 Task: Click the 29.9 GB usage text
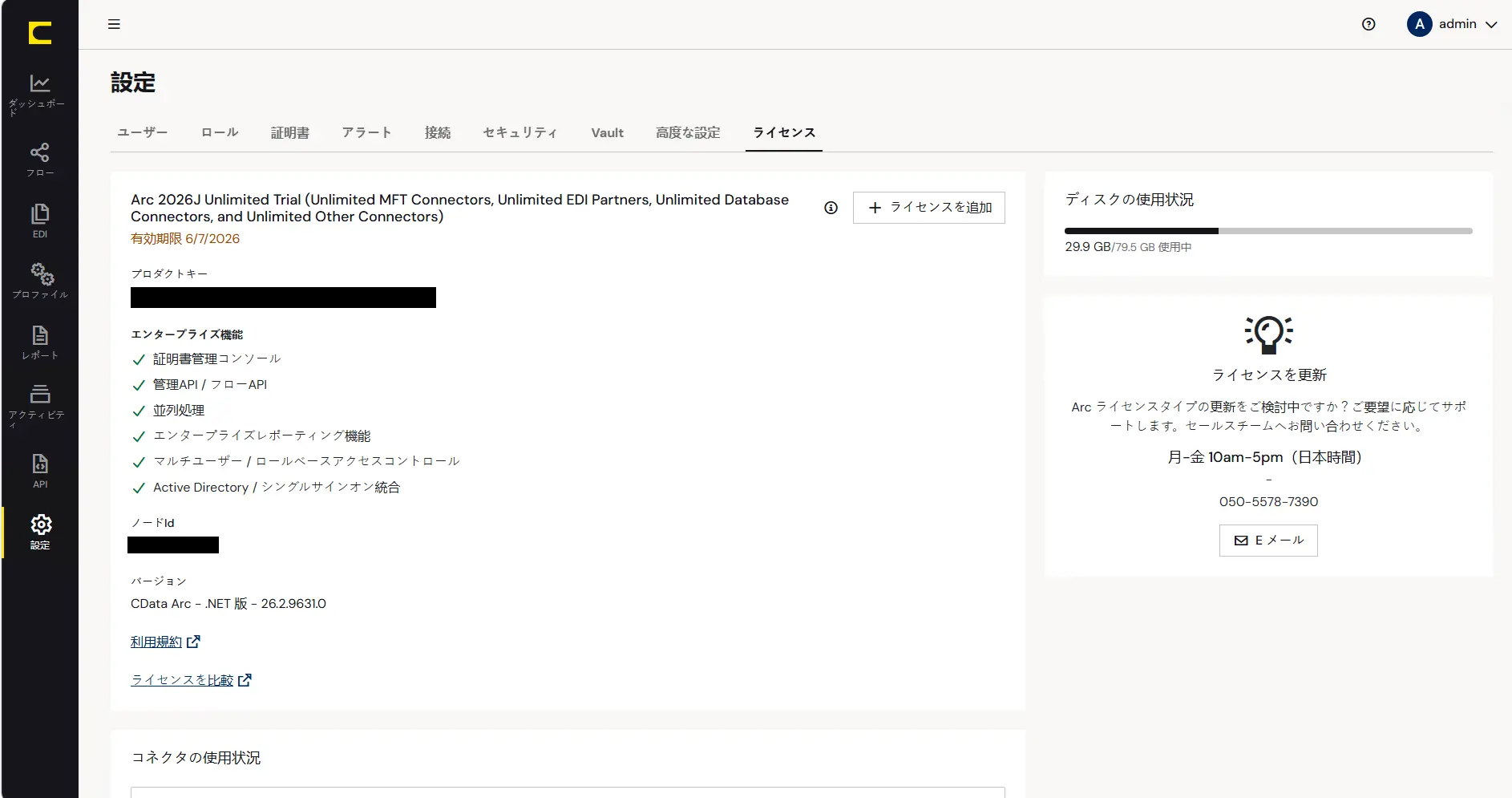(1088, 247)
